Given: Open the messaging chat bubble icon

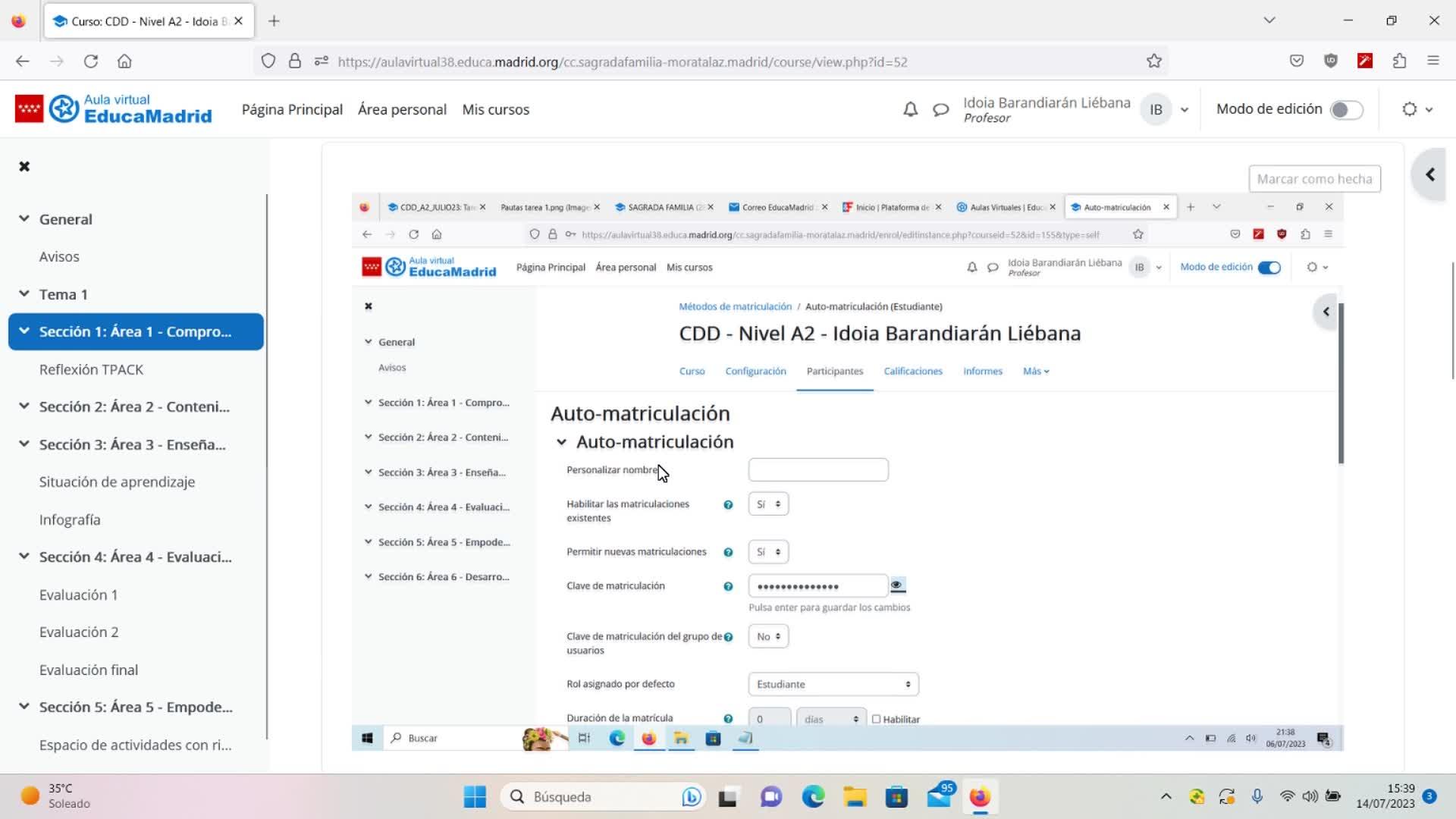Looking at the screenshot, I should (940, 110).
